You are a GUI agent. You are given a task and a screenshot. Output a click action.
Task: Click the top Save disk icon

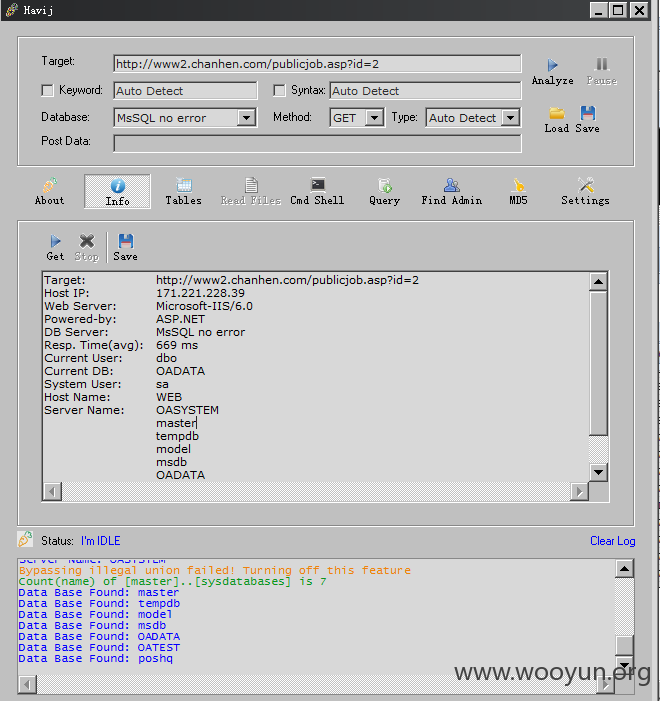point(588,113)
